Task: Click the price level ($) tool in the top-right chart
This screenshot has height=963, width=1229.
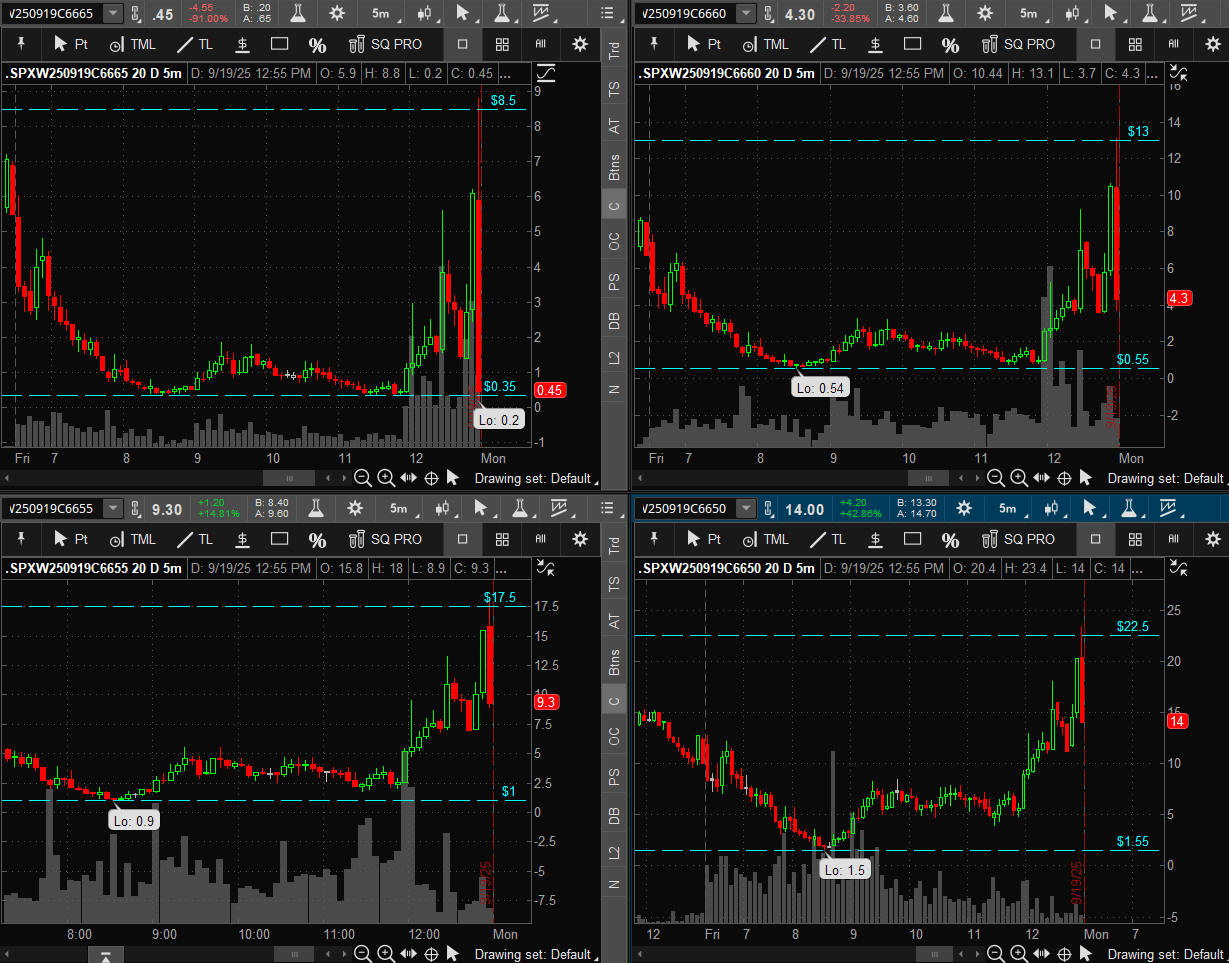Action: click(875, 44)
